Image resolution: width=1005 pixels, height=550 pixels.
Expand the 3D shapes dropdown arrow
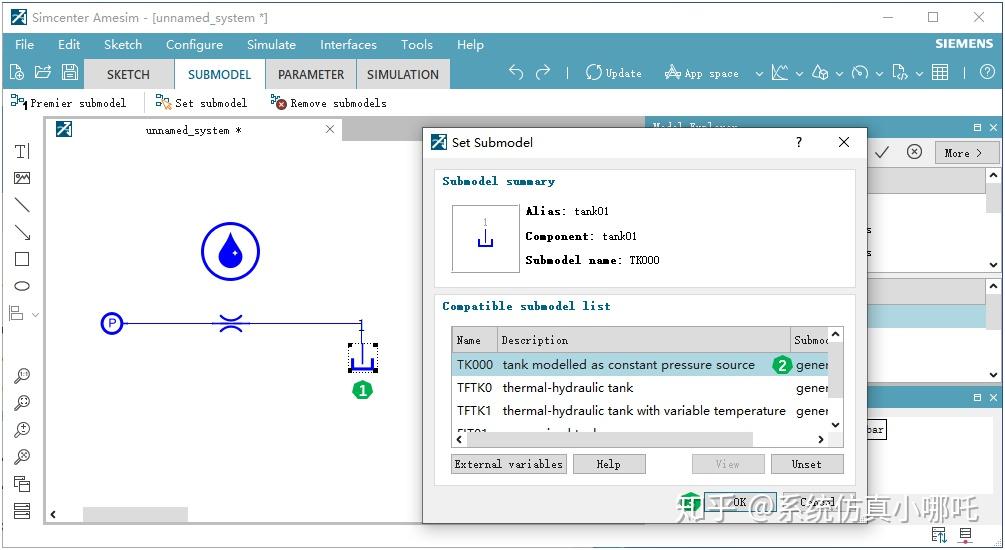pyautogui.click(x=839, y=74)
